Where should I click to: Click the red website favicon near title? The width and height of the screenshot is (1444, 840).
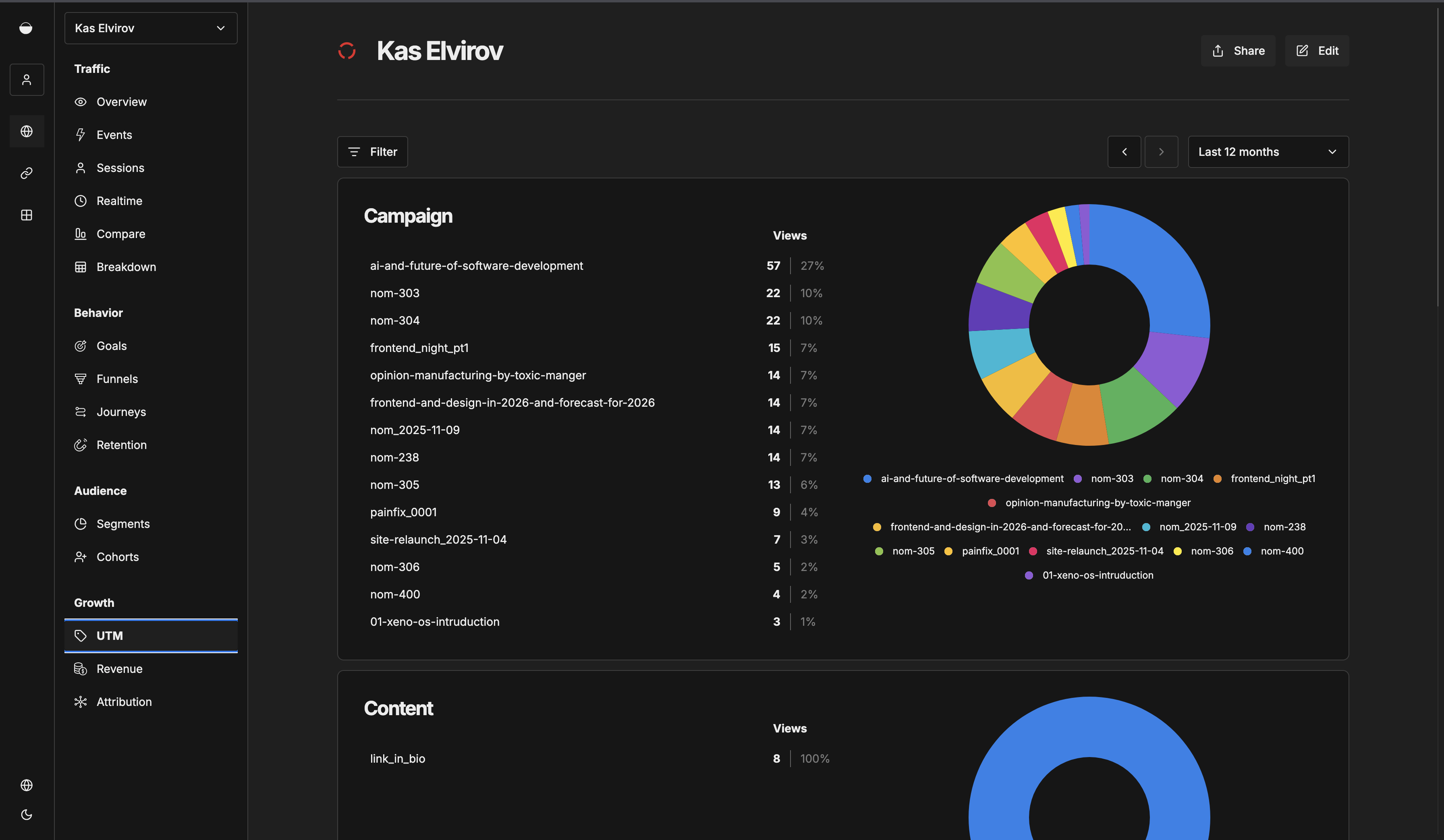346,51
